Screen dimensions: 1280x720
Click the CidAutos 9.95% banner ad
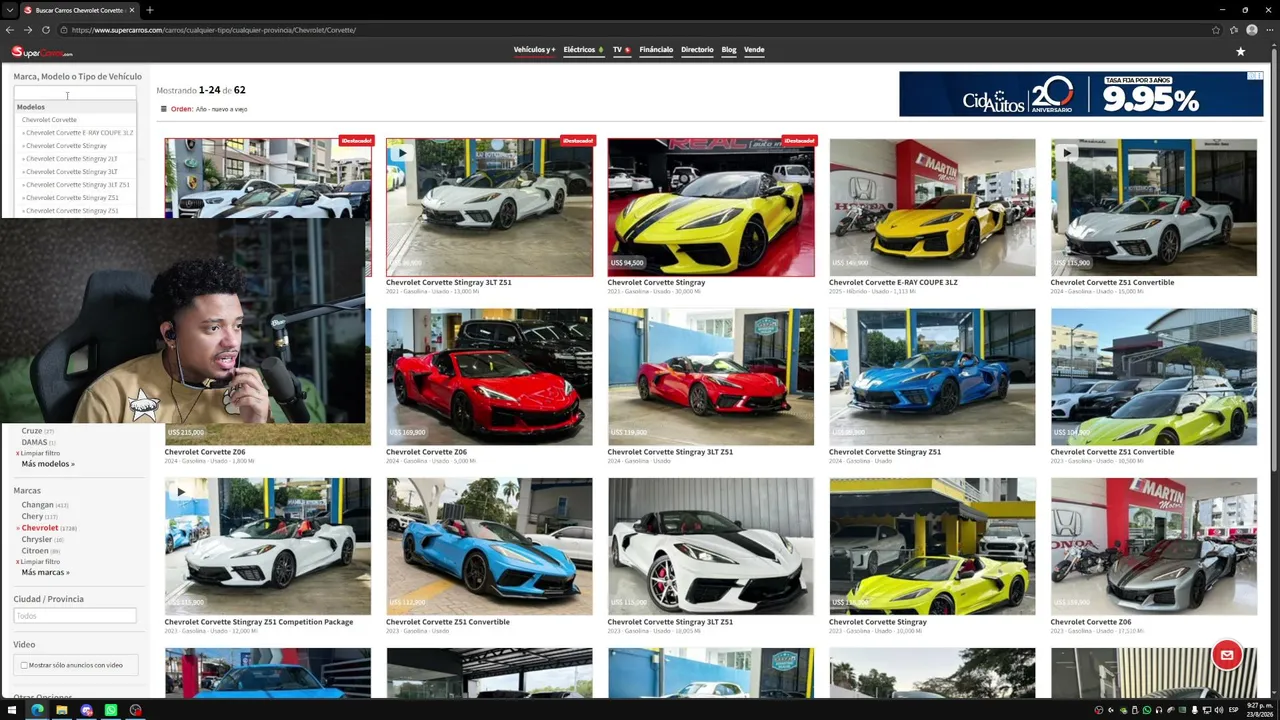[x=1081, y=94]
